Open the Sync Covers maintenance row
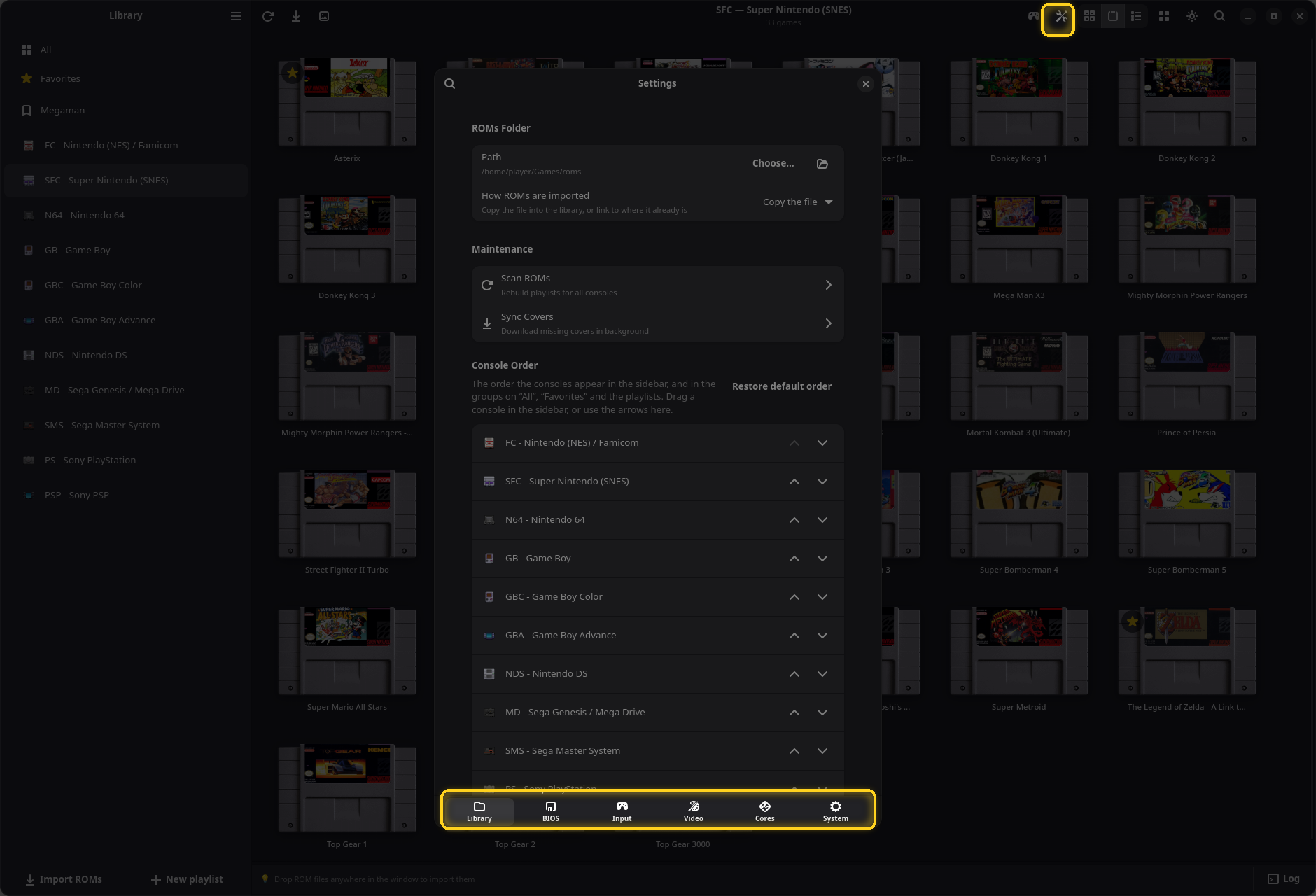 pos(657,323)
